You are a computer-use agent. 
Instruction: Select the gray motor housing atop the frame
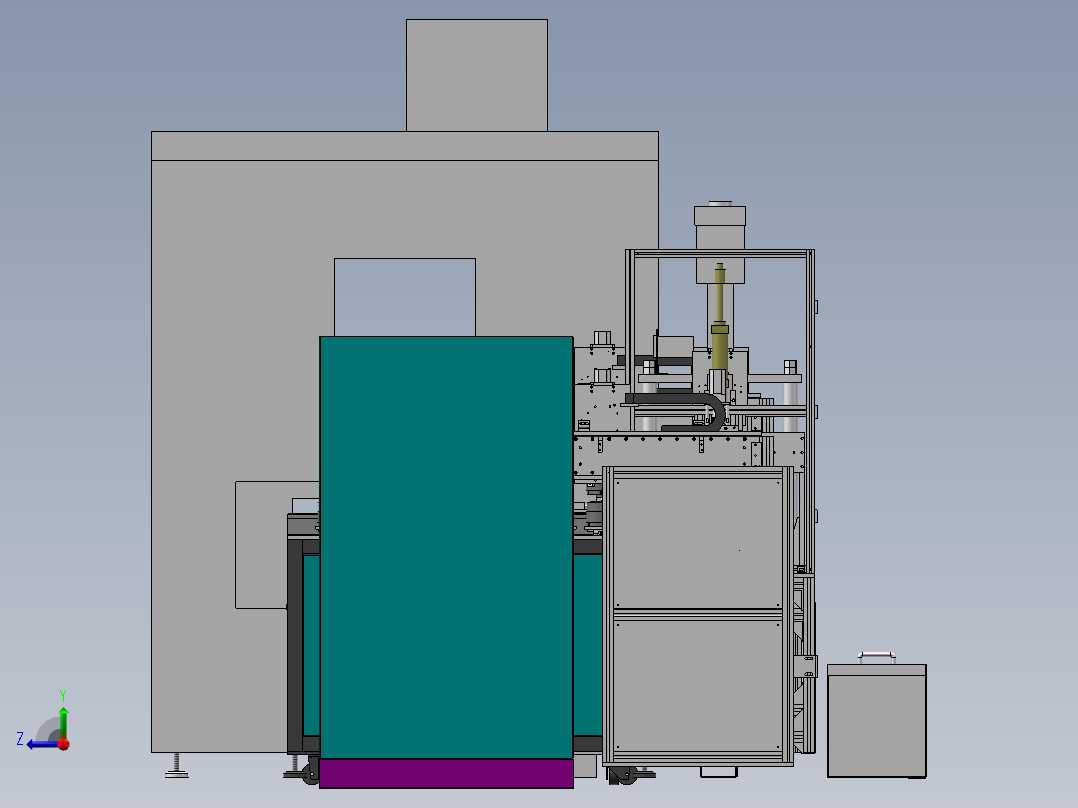pos(720,244)
